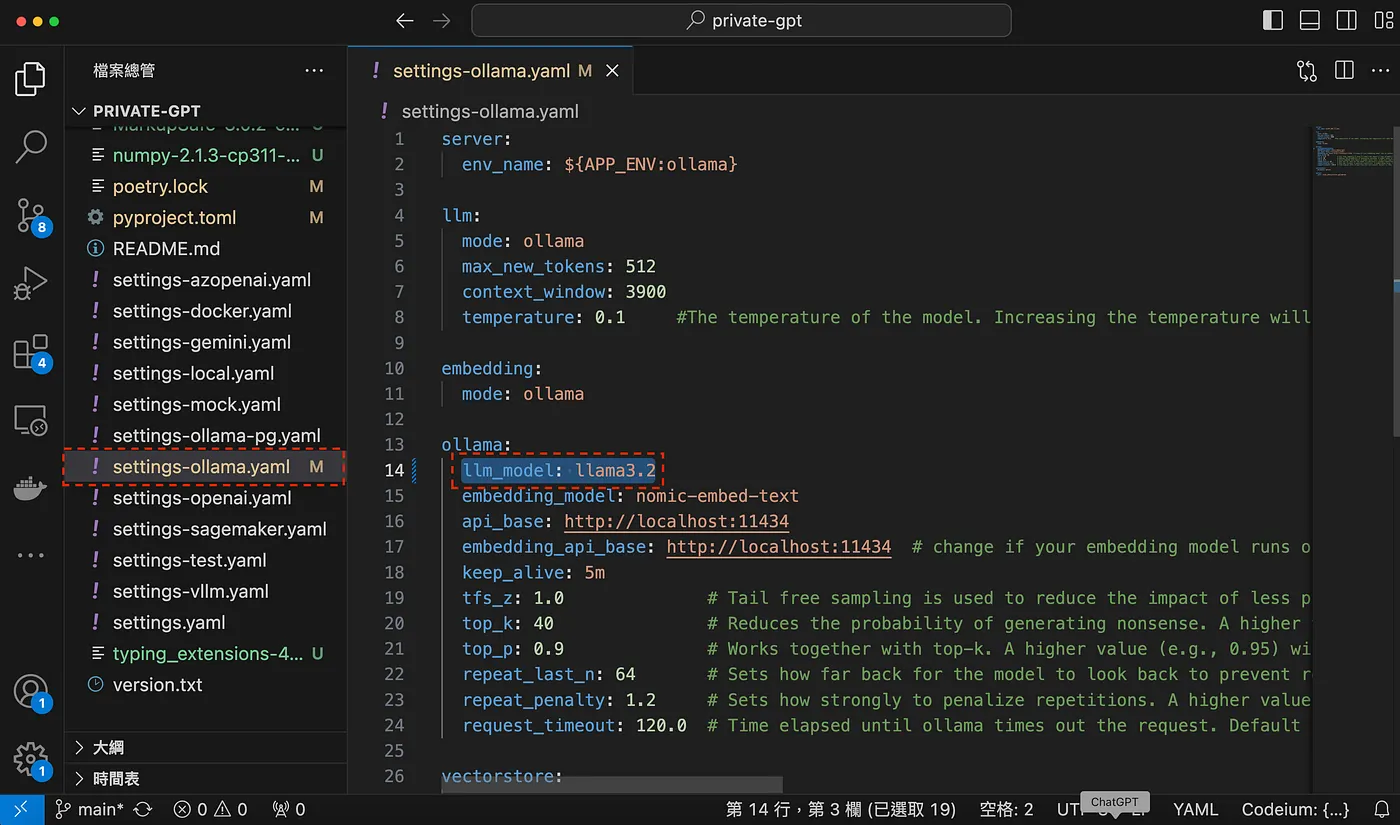Show additional activity bar views (ellipsis)
The image size is (1400, 825).
pyautogui.click(x=31, y=555)
